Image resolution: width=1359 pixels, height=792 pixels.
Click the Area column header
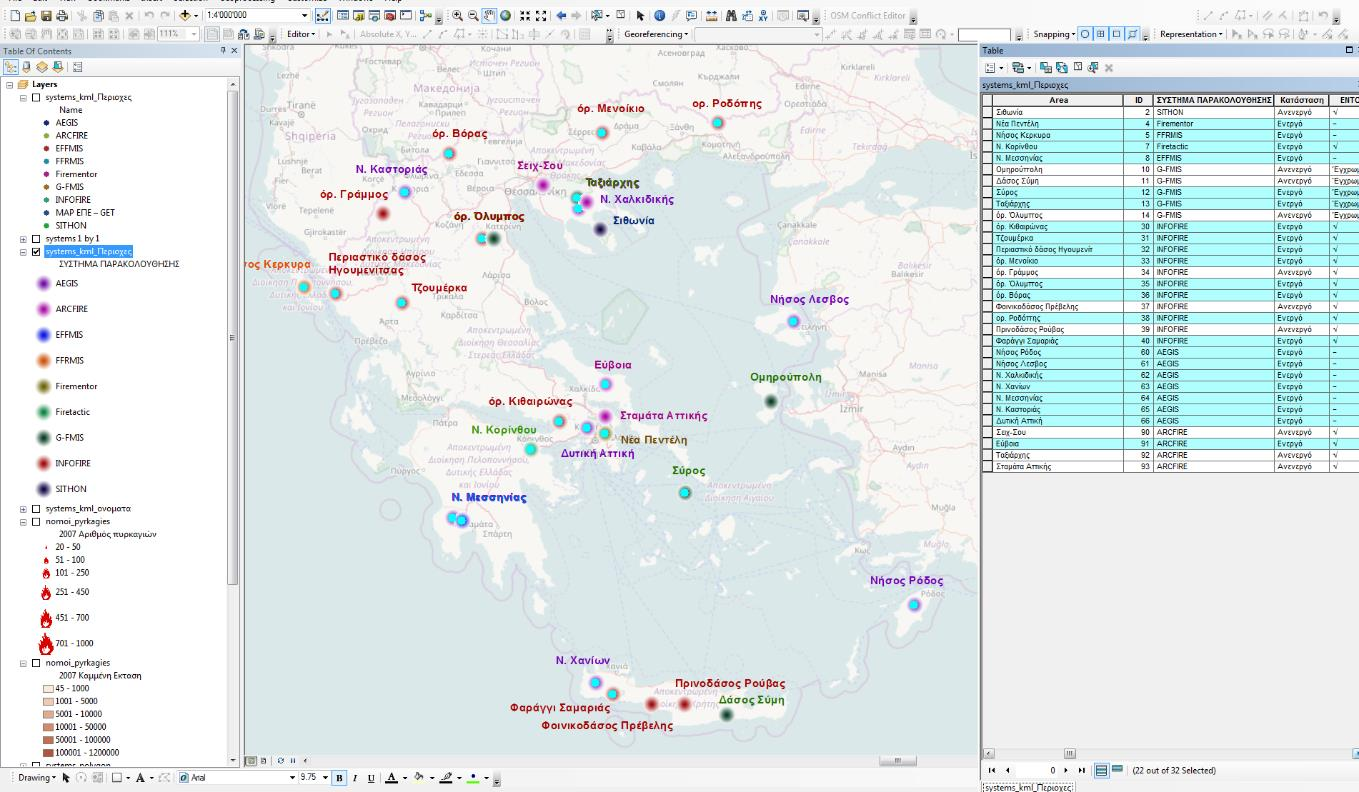(1058, 100)
